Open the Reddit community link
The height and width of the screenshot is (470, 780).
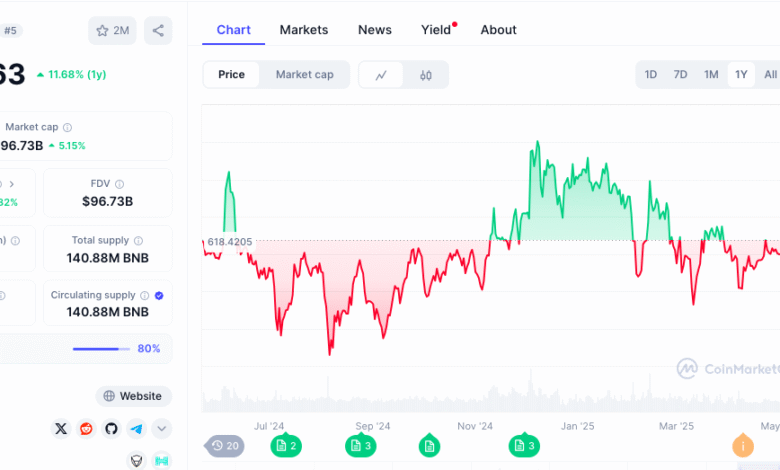tap(86, 428)
